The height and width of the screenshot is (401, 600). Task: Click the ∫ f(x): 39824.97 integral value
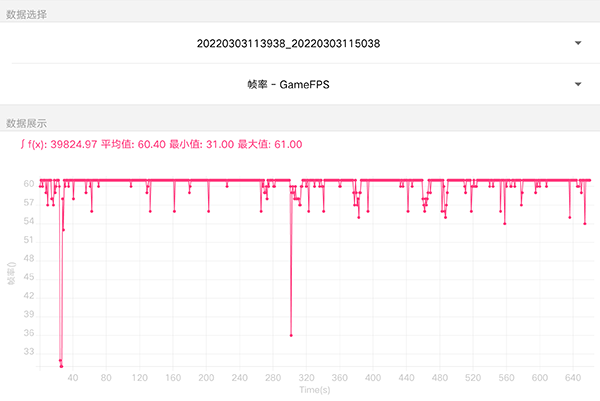[59, 145]
